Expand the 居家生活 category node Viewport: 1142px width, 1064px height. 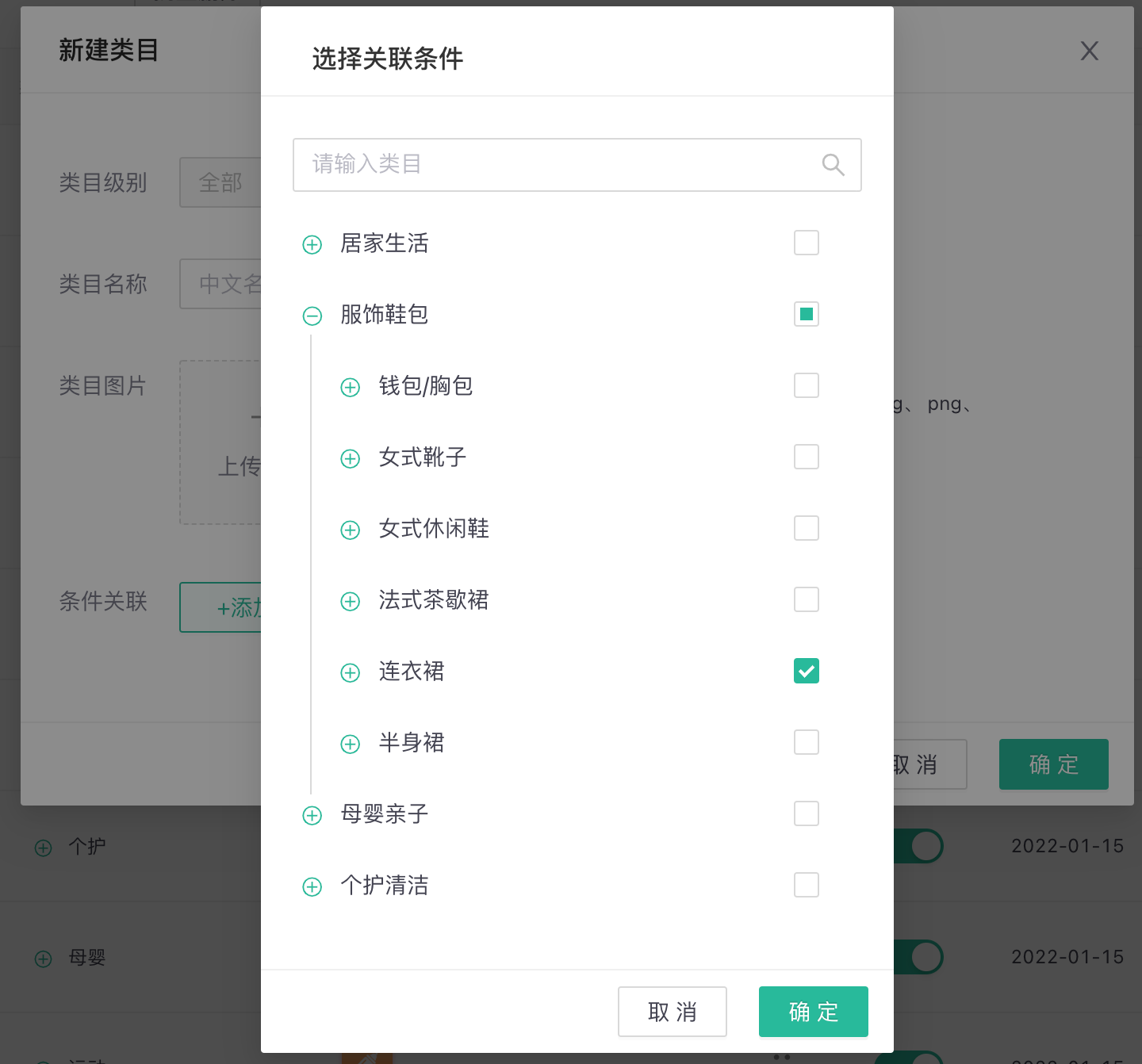pyautogui.click(x=312, y=244)
